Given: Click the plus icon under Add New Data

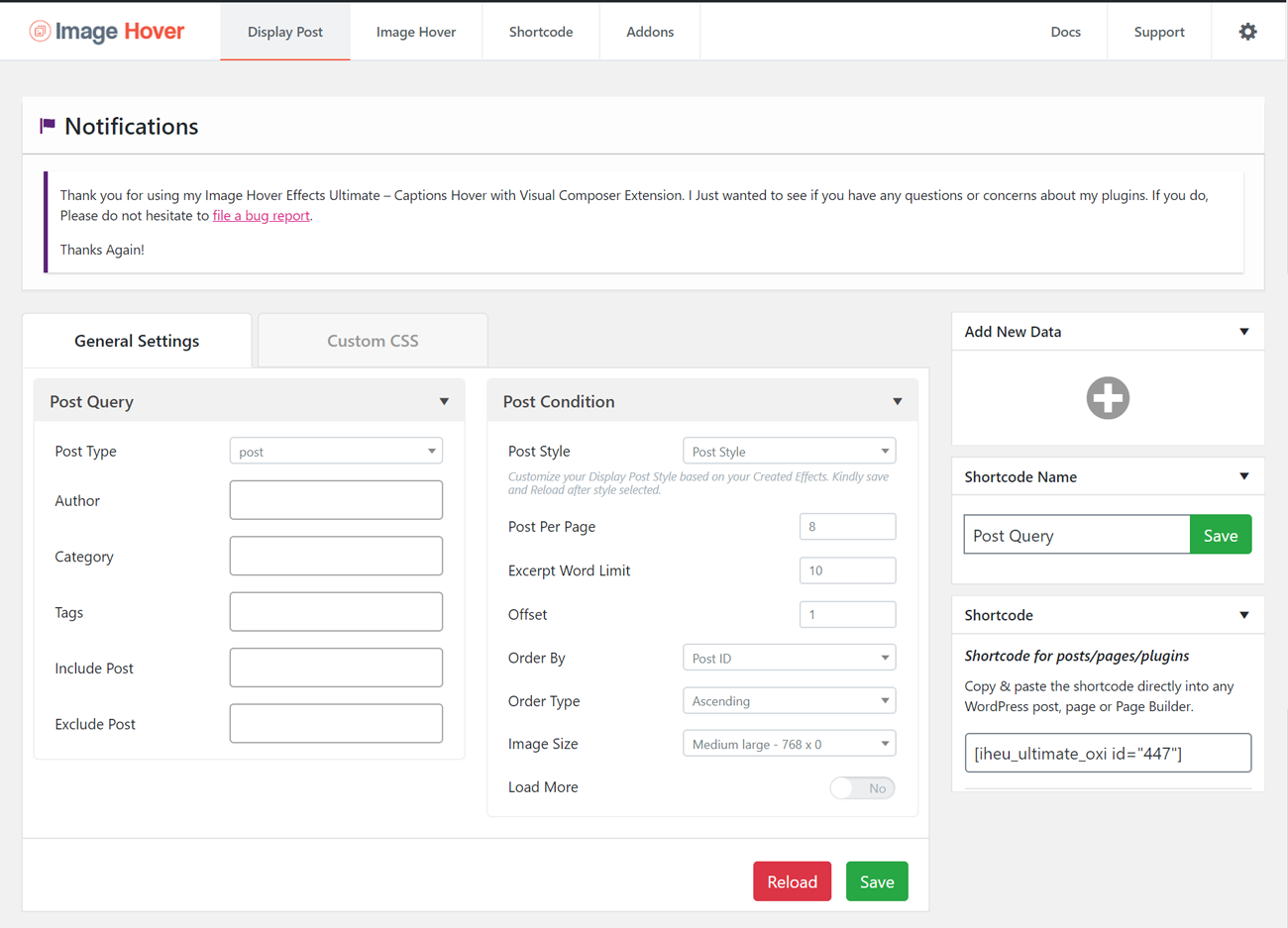Looking at the screenshot, I should point(1108,398).
